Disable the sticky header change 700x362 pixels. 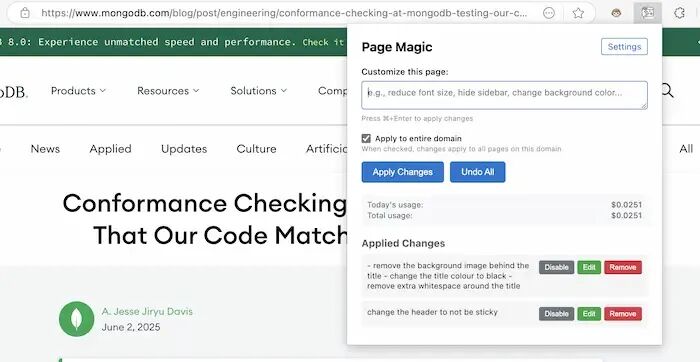coord(556,314)
